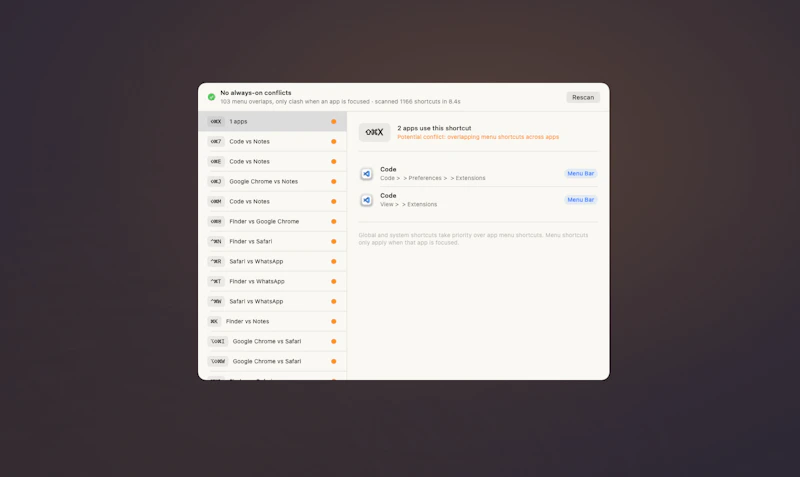800x477 pixels.
Task: Click Menu Bar badge on View > Extensions entry
Action: tap(581, 200)
